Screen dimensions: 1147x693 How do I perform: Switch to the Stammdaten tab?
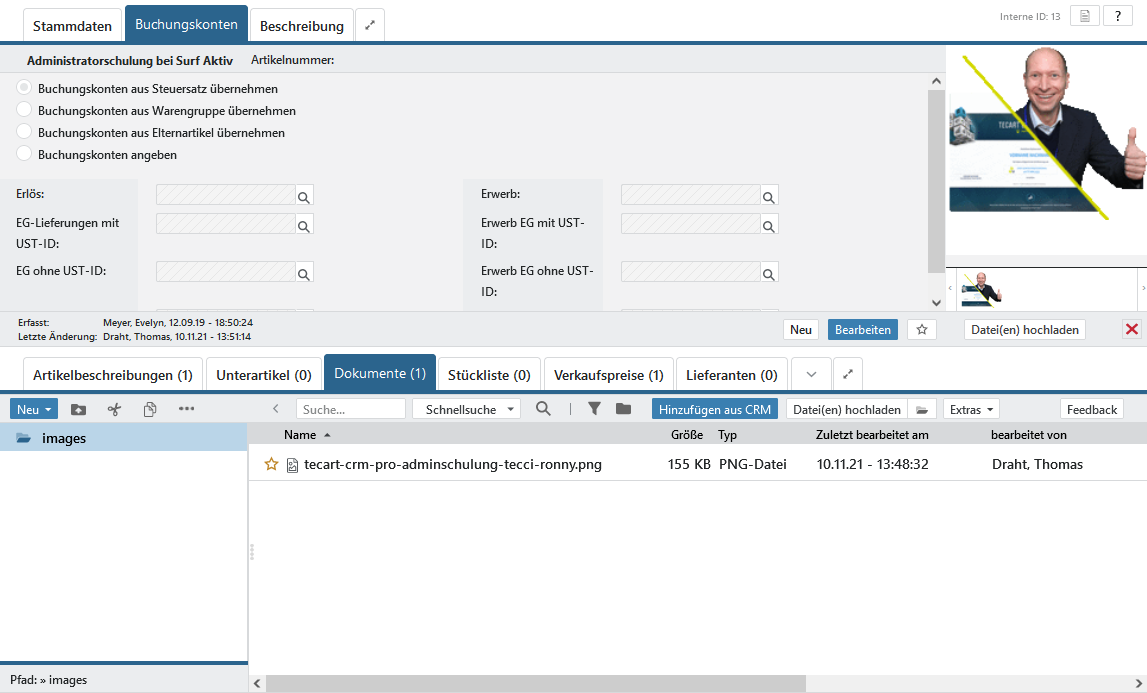pos(72,25)
